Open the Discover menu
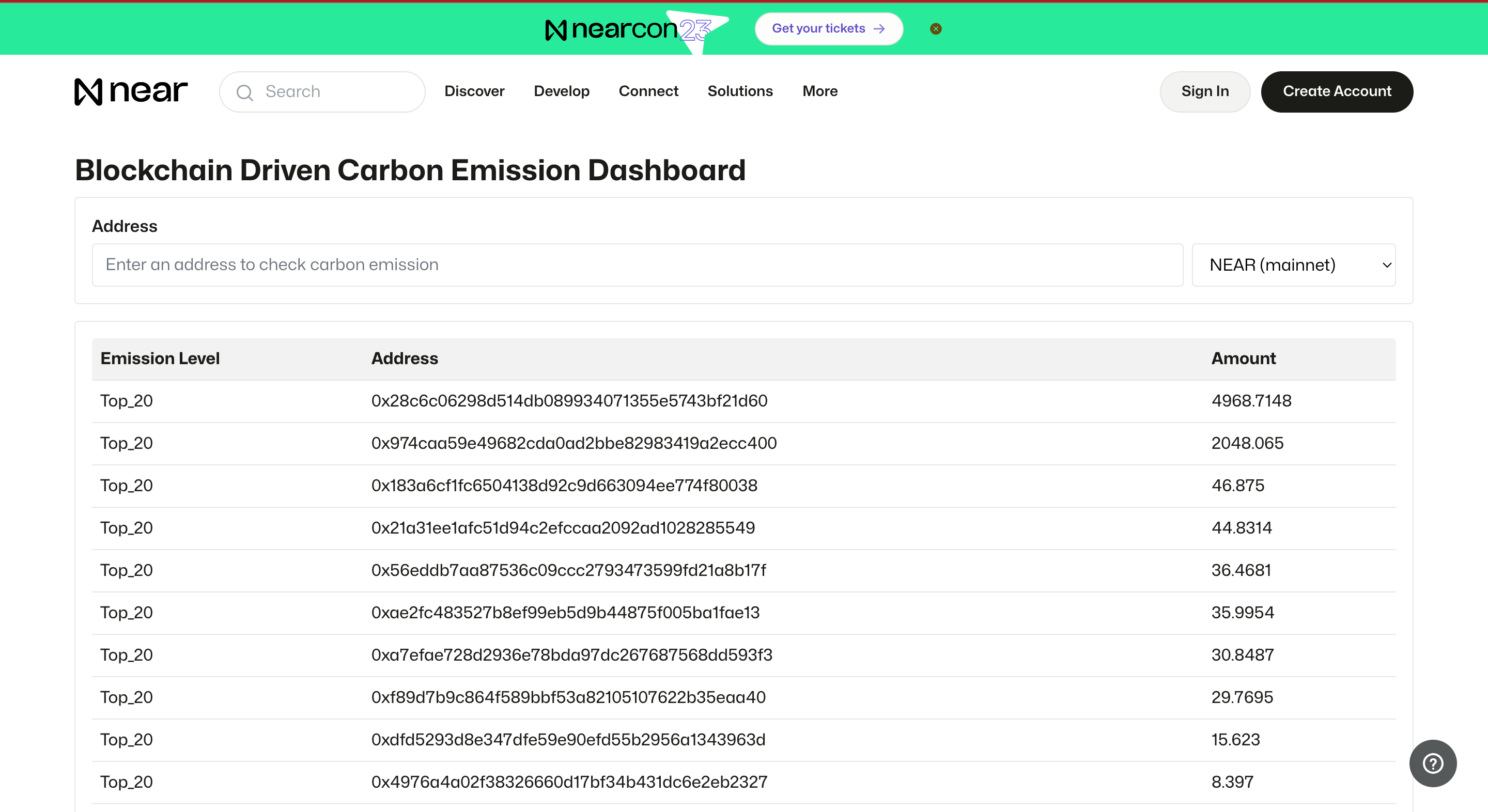 pyautogui.click(x=474, y=91)
